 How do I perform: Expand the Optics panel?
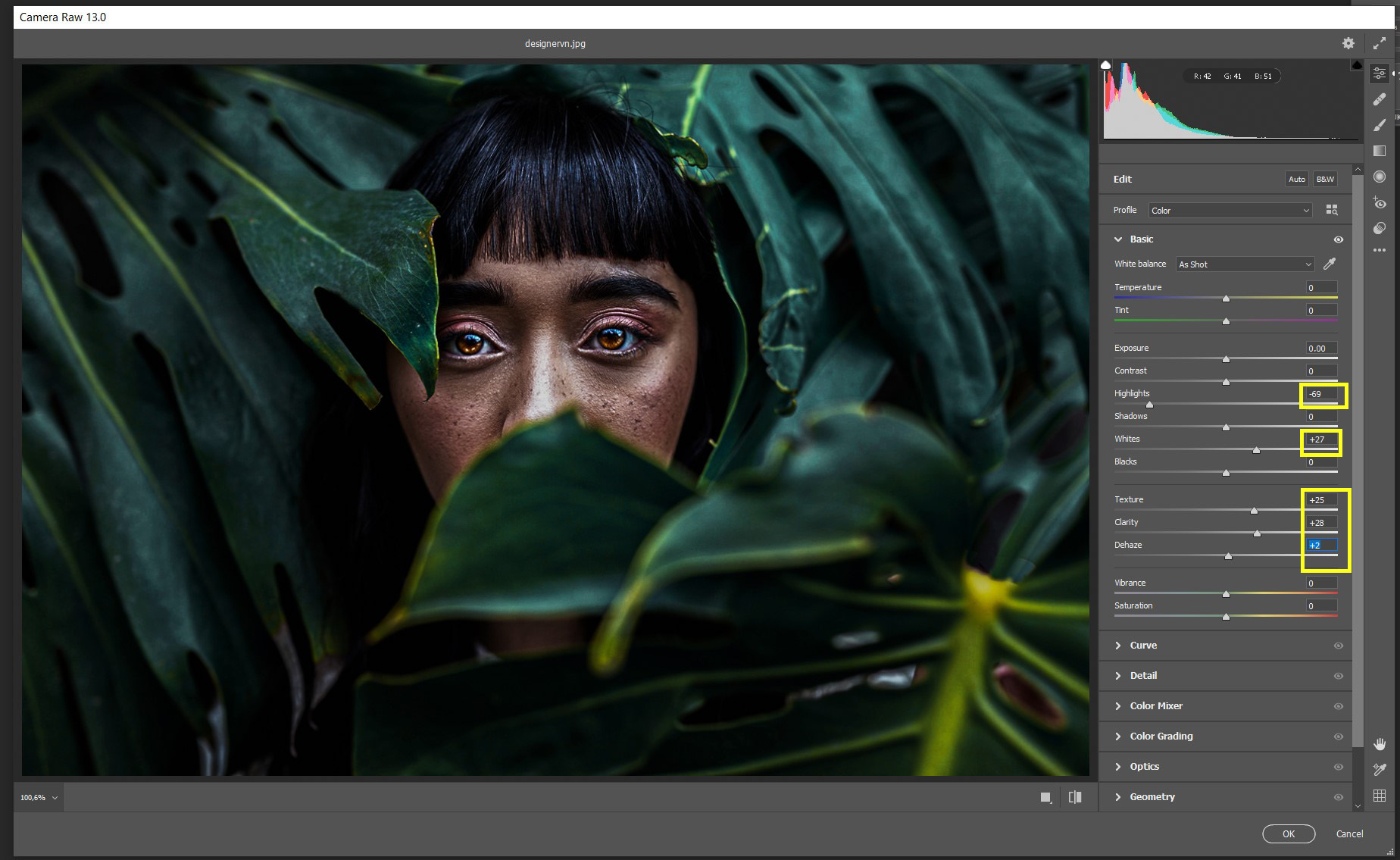(1118, 767)
